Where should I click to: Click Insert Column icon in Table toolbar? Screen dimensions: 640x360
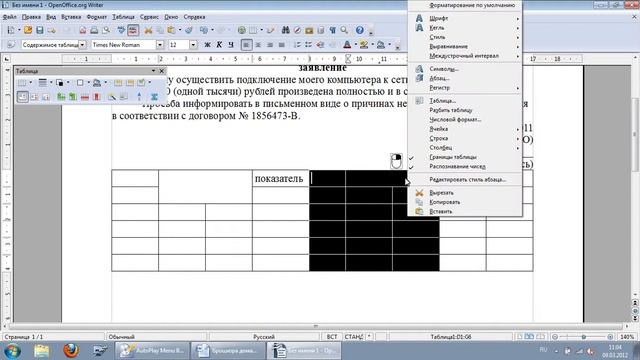(73, 97)
